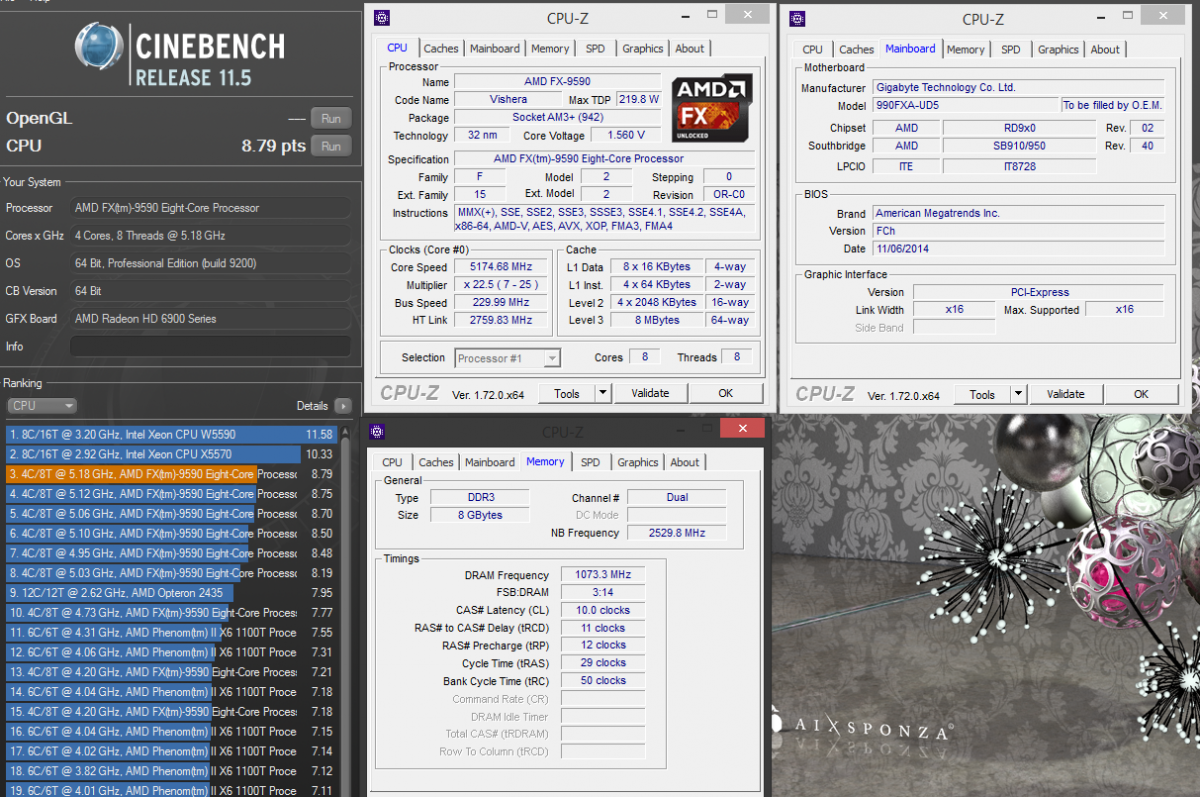Click Tools button in Mainboard window

coord(982,395)
